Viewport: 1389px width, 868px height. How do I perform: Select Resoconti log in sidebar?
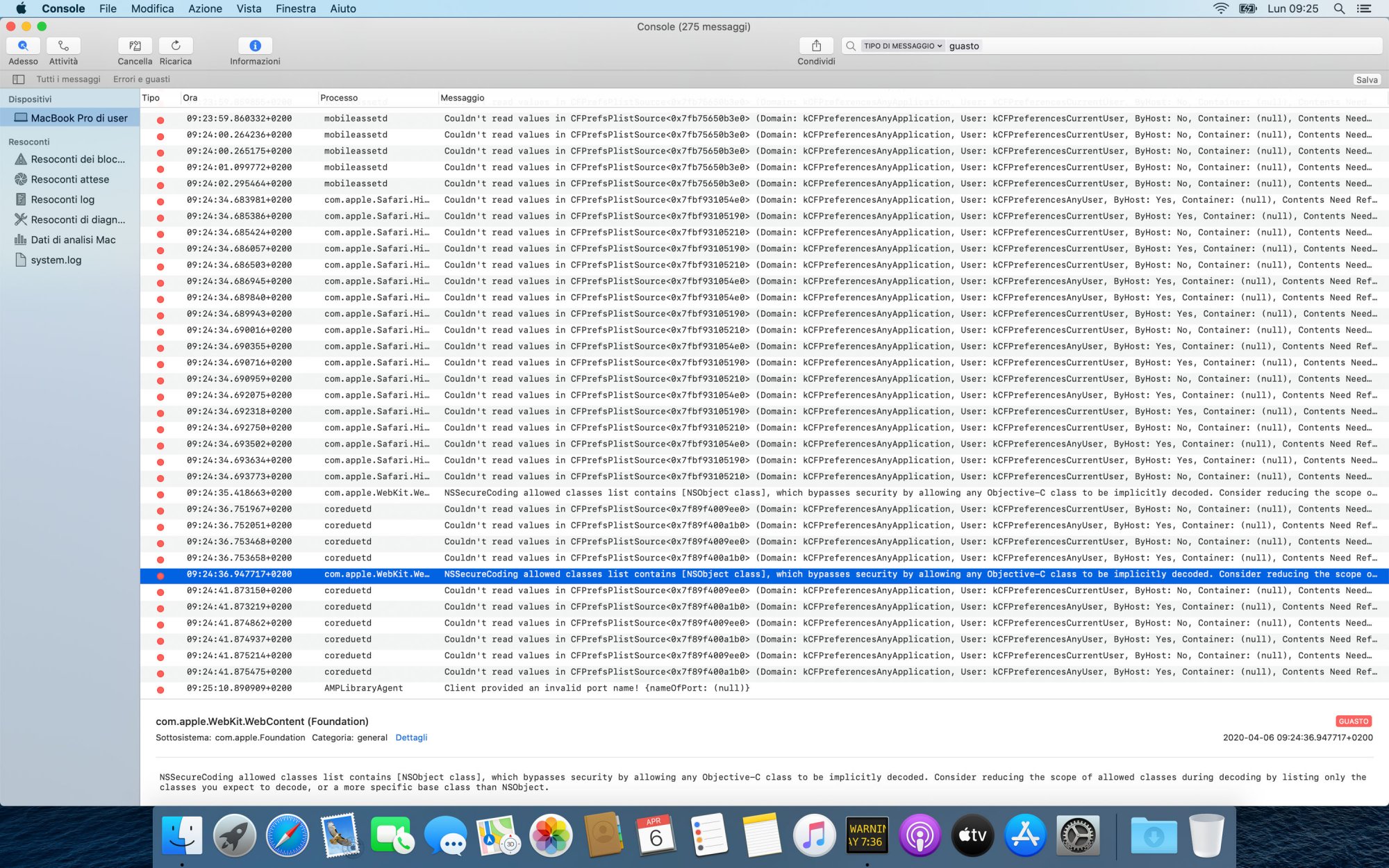pos(54,199)
